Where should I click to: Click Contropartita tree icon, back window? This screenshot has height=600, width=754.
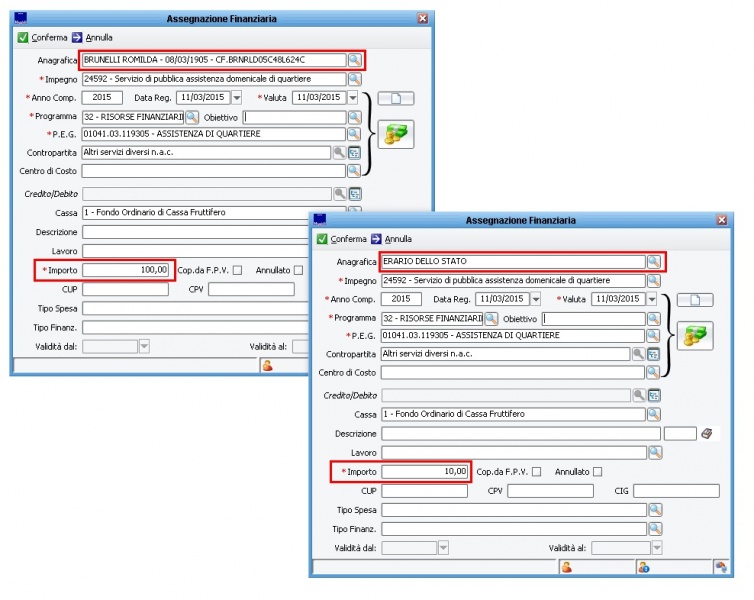(x=354, y=153)
